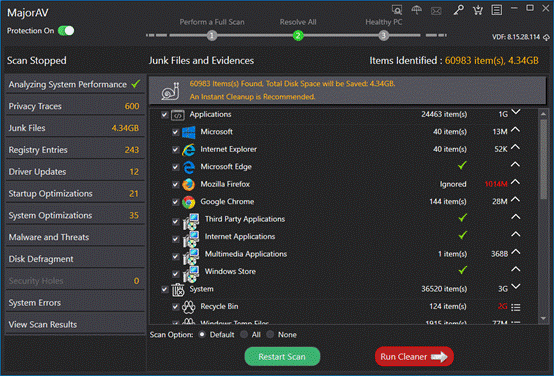
Task: Expand the Multimedia Applications chevron
Action: coord(515,252)
